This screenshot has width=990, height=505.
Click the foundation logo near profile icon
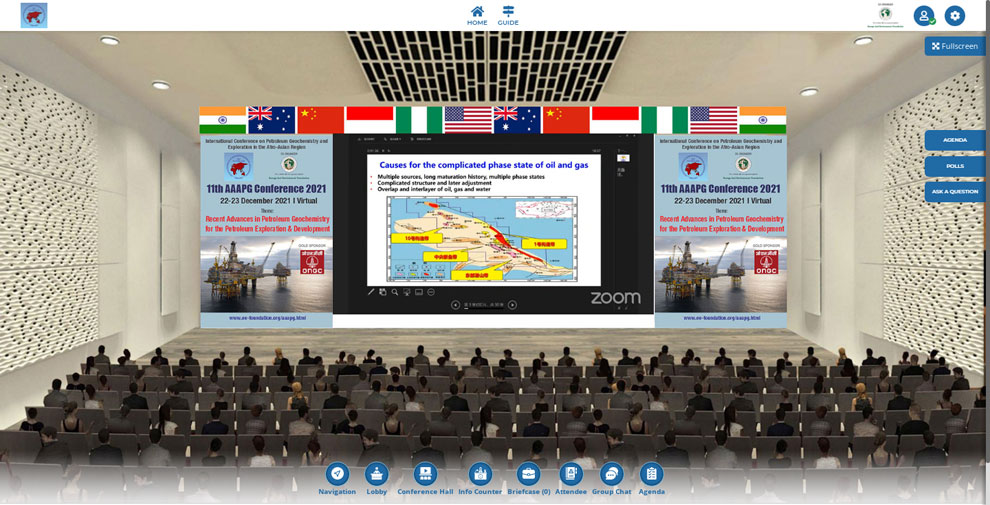[x=886, y=15]
